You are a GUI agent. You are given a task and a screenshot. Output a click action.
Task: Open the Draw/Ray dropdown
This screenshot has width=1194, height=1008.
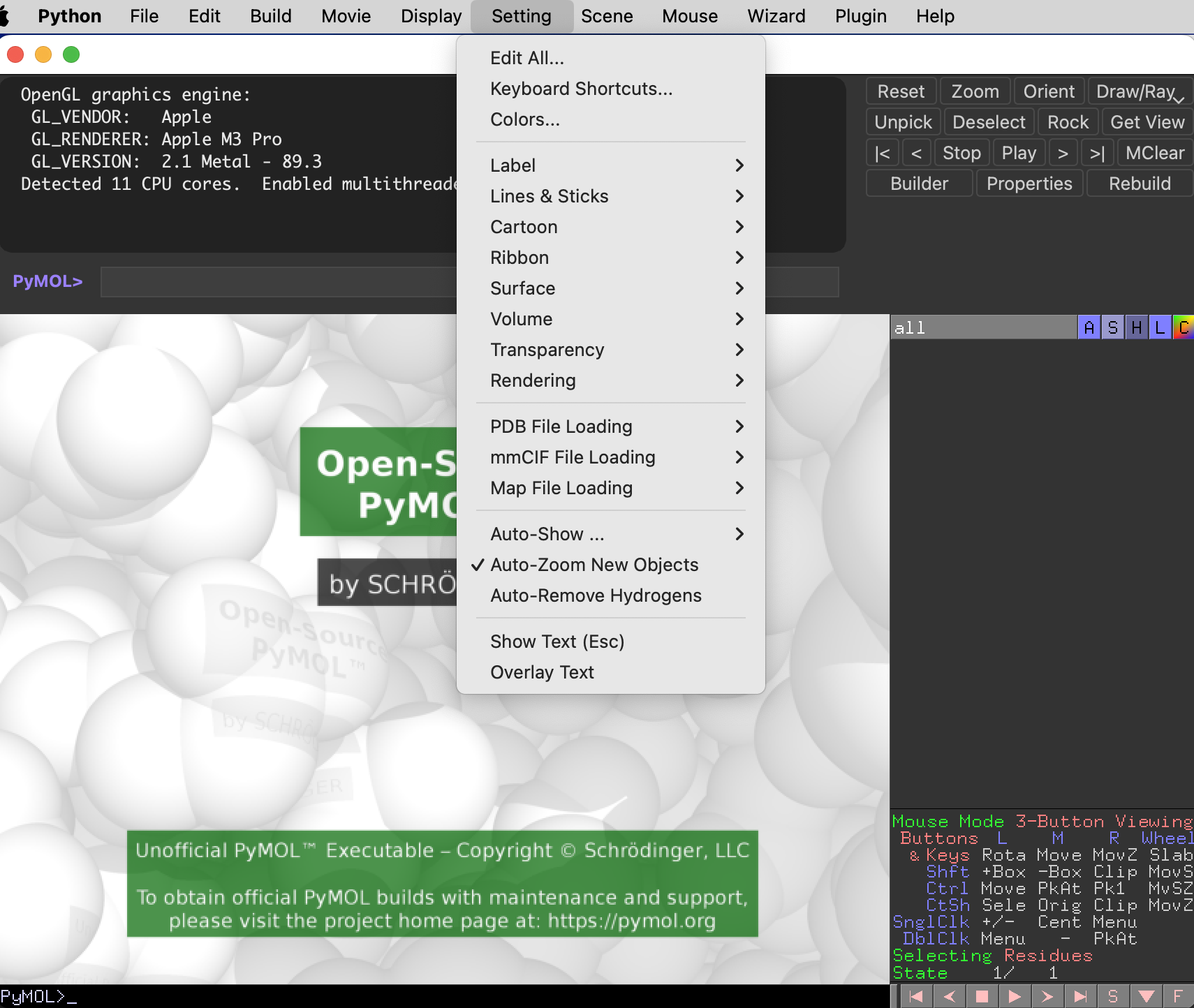click(1140, 91)
